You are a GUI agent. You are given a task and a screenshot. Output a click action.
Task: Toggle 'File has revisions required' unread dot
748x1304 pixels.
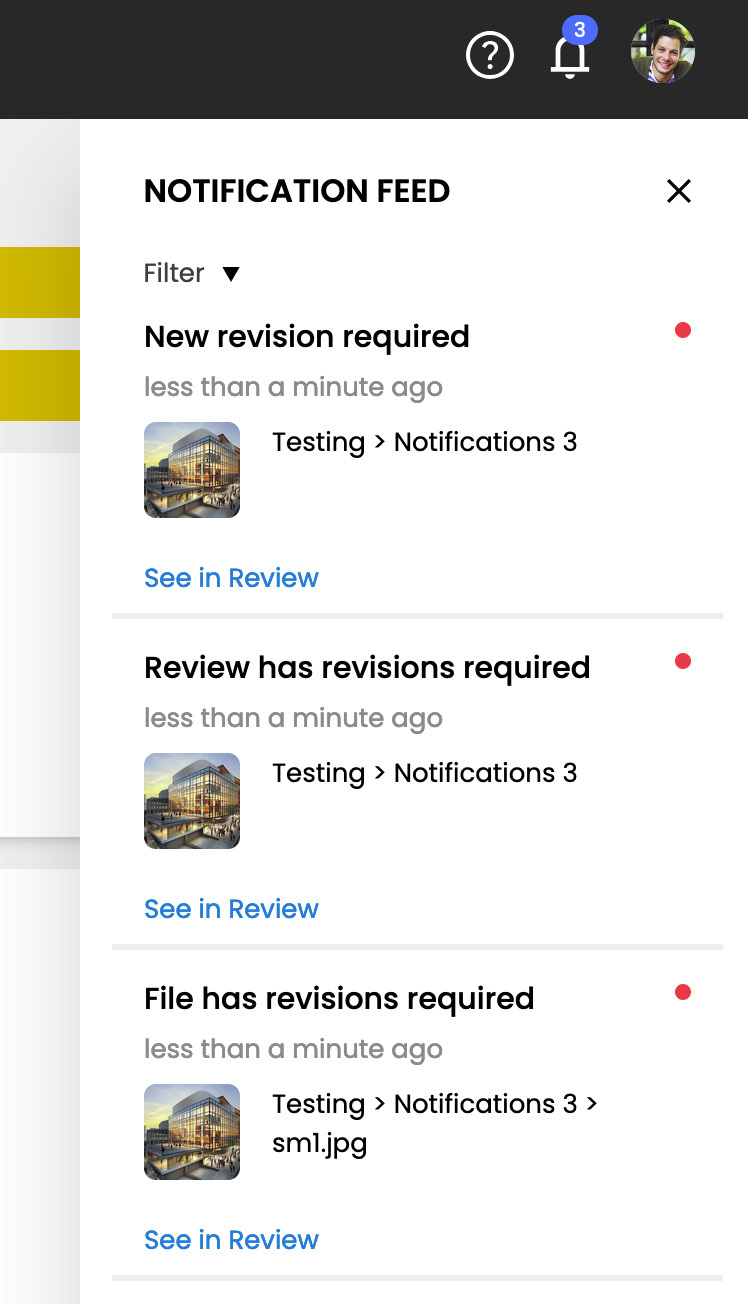click(683, 992)
